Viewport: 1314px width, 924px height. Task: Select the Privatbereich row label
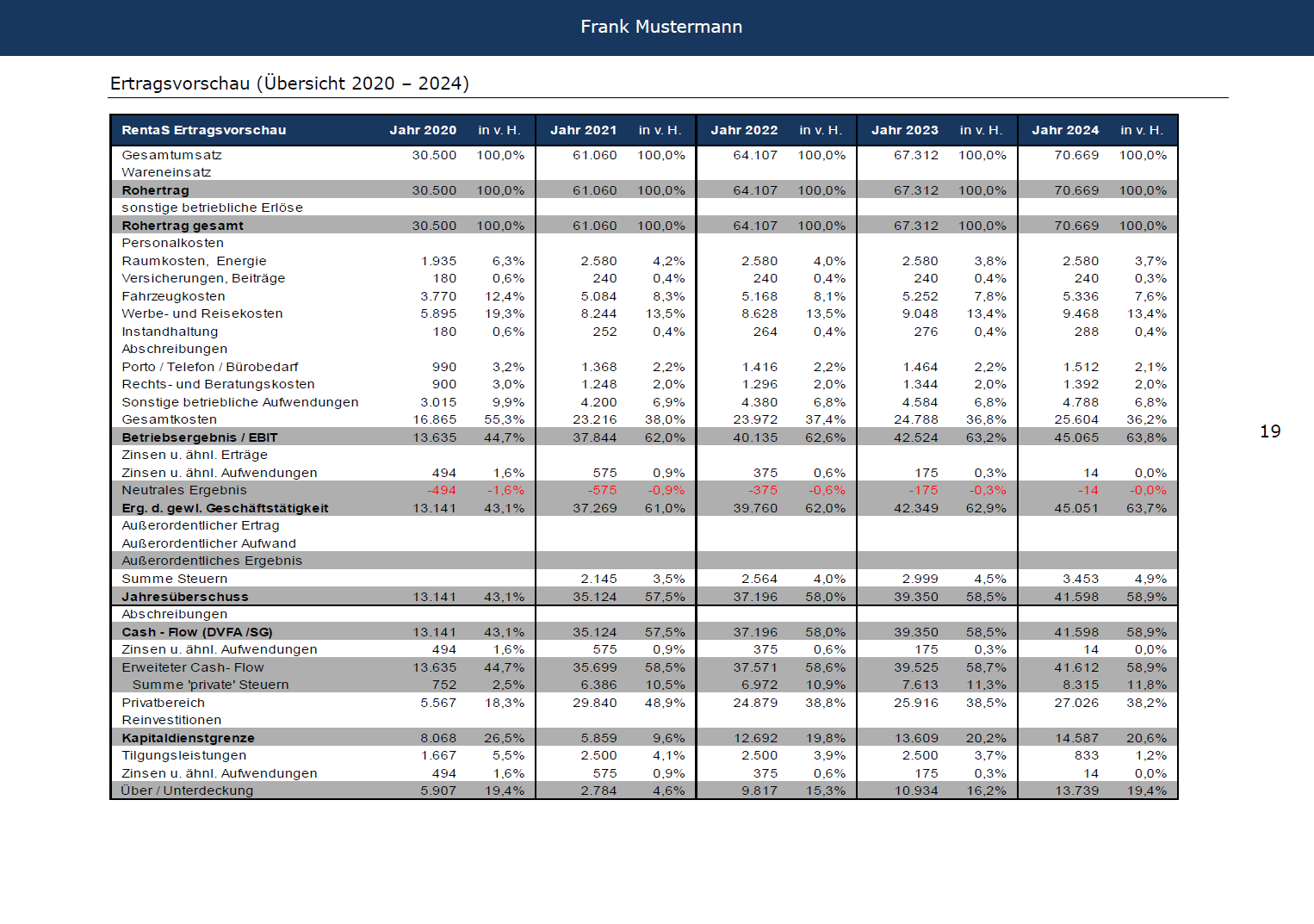coord(163,703)
